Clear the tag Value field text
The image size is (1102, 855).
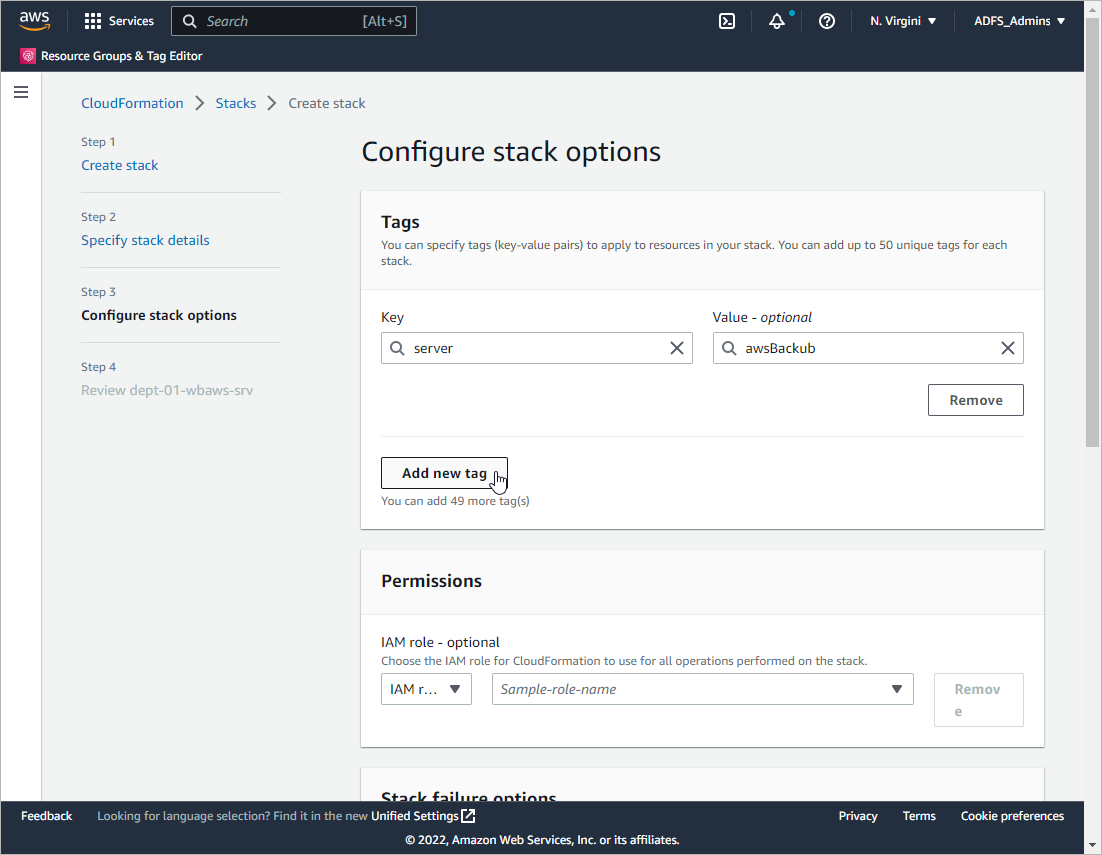point(1008,348)
